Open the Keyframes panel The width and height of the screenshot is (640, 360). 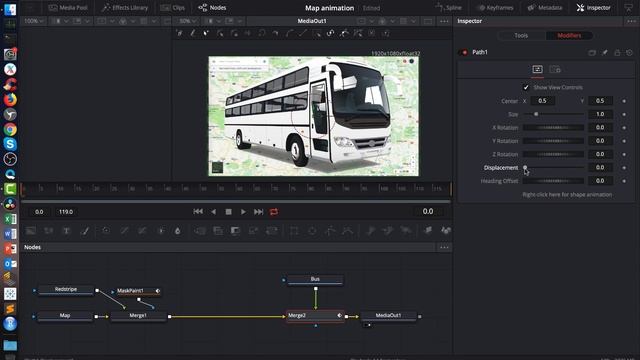click(496, 8)
